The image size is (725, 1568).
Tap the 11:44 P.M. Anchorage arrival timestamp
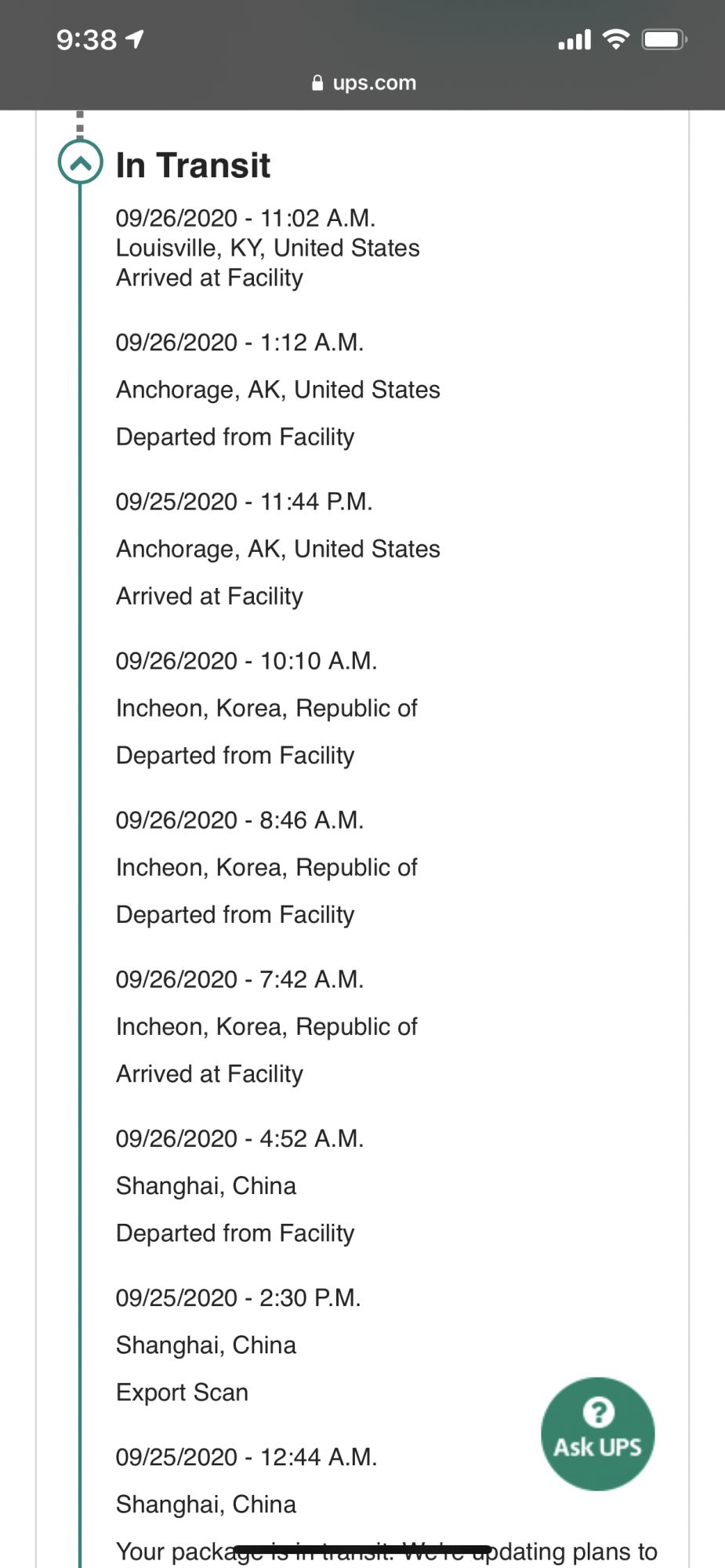click(x=244, y=502)
